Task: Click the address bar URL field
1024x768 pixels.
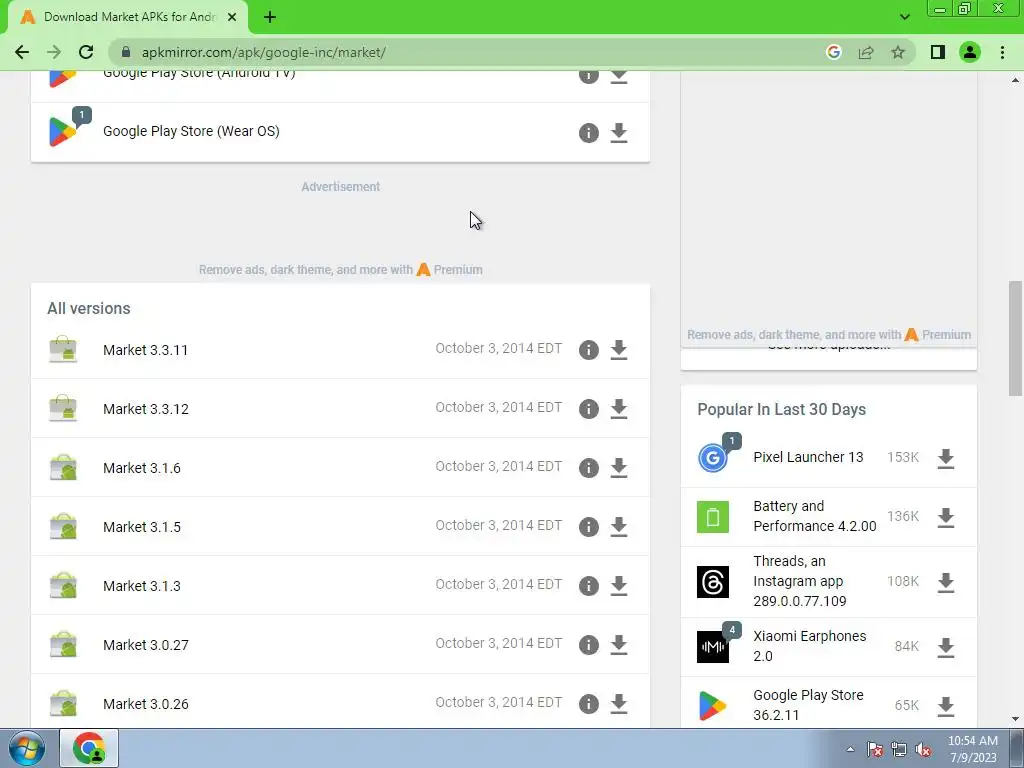Action: coord(470,52)
